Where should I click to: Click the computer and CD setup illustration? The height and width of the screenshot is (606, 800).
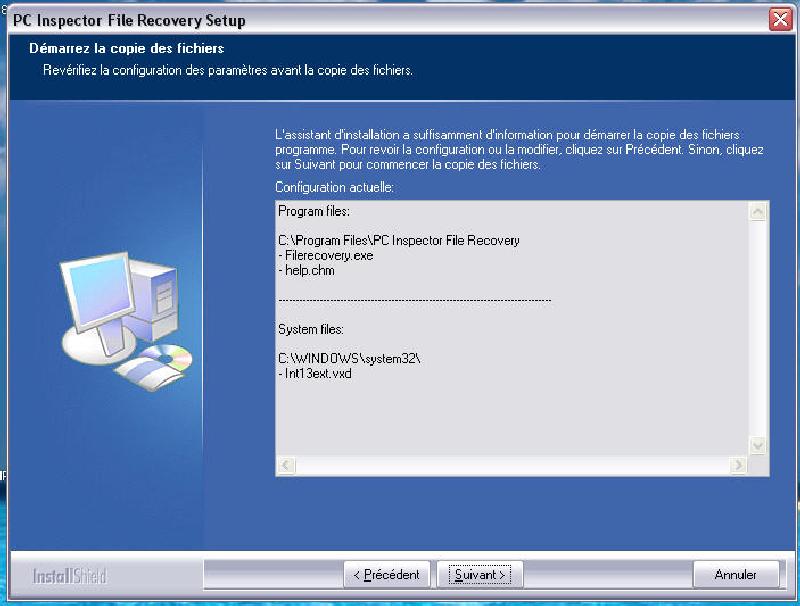127,321
